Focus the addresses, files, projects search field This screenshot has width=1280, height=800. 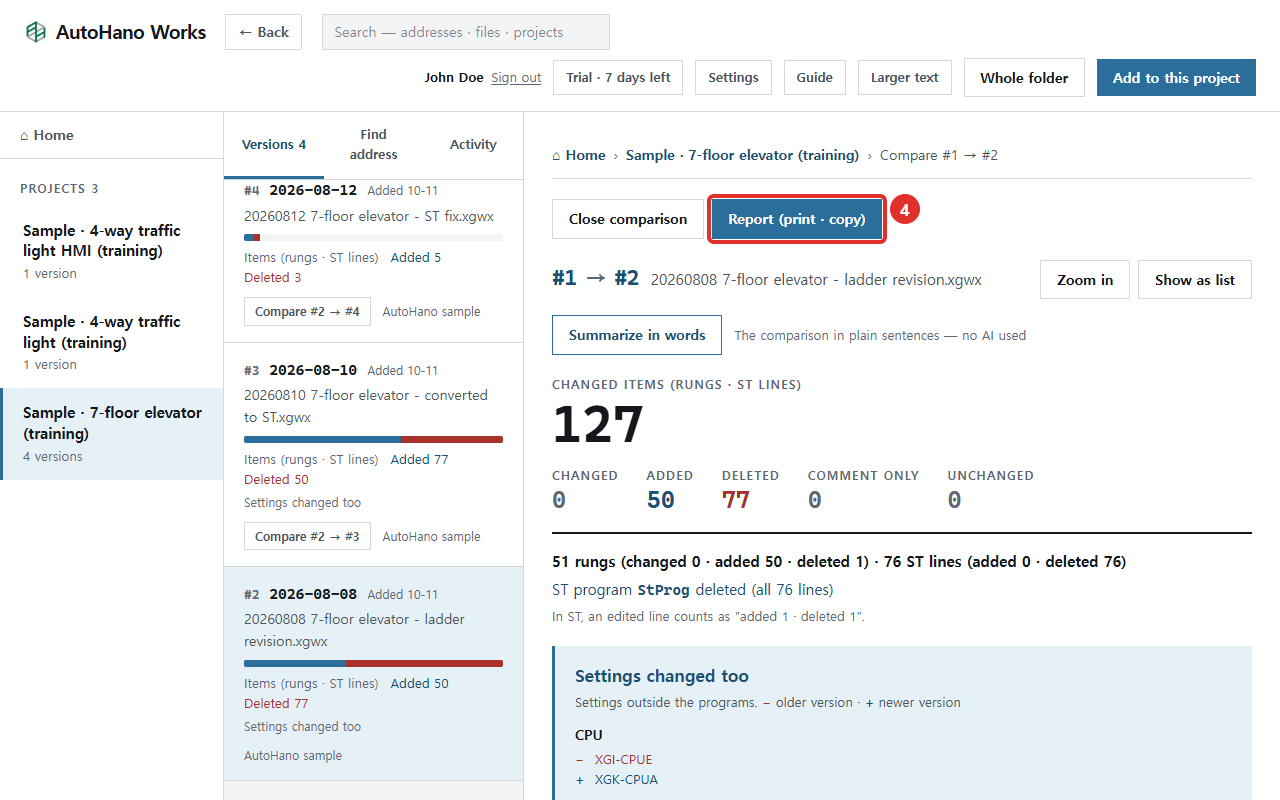(466, 32)
